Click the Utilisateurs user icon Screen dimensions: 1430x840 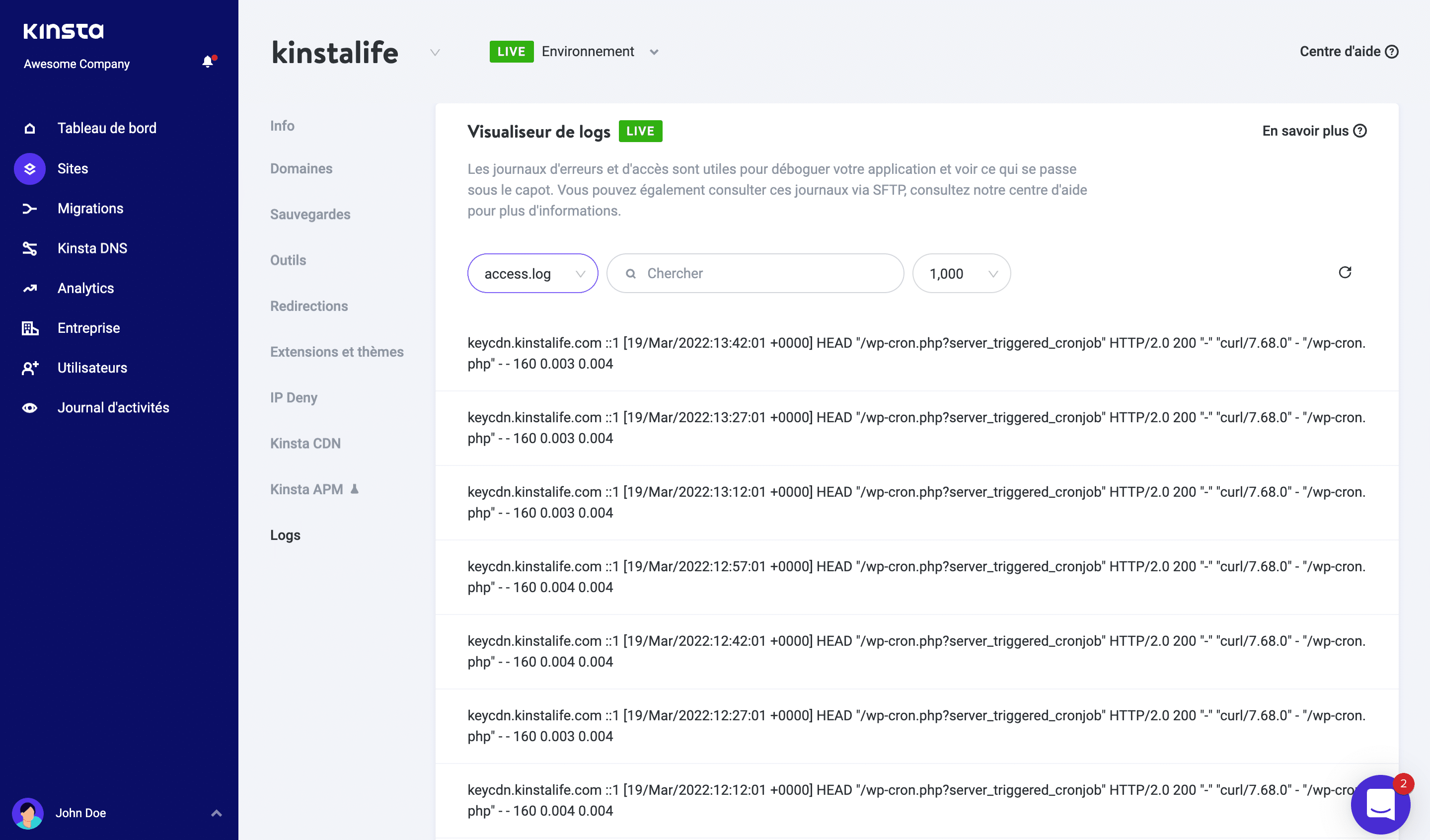(29, 368)
